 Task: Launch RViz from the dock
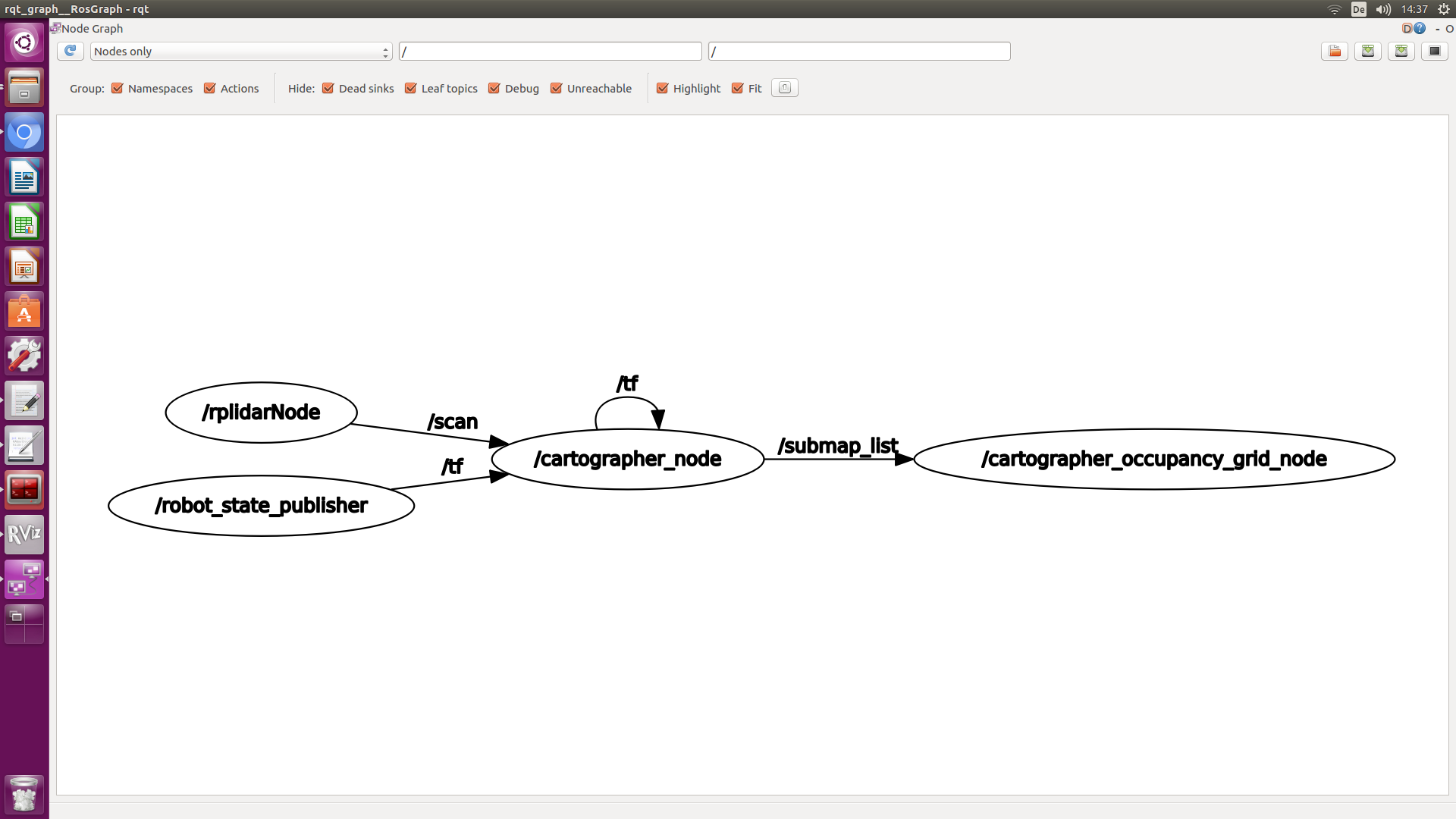click(24, 534)
